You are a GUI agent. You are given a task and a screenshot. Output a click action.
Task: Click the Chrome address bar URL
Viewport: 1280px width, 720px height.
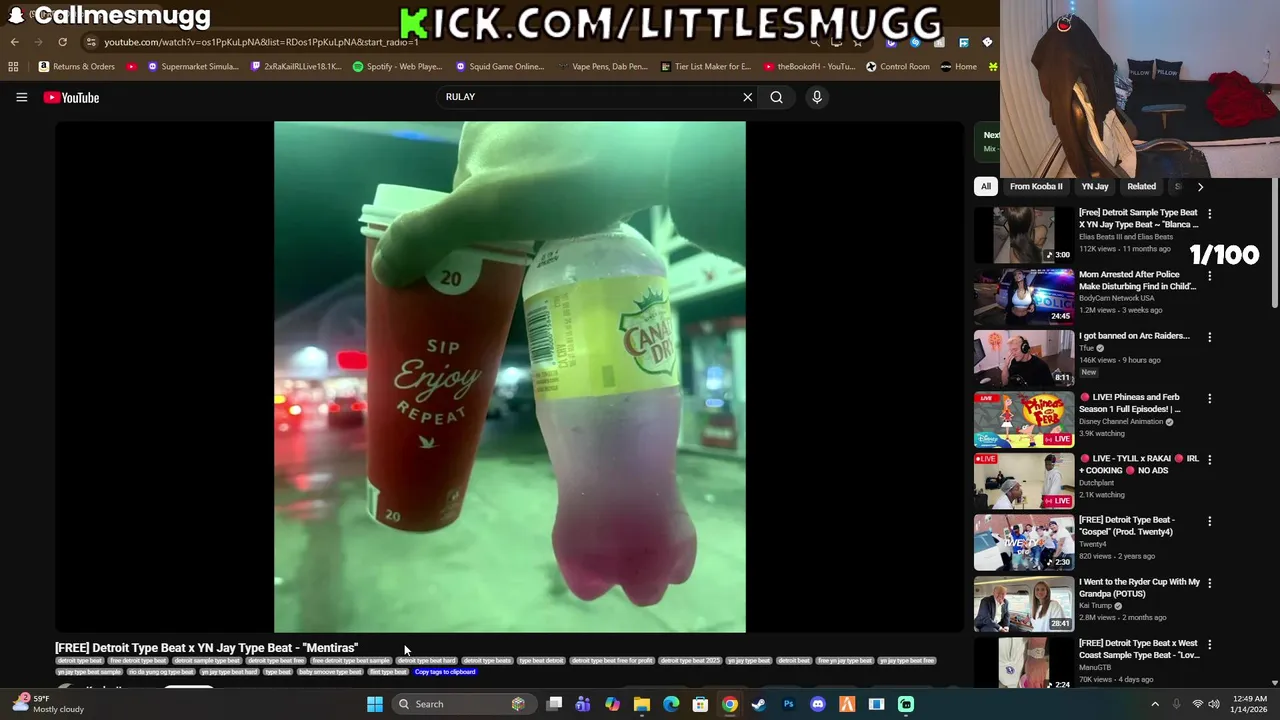(x=261, y=42)
